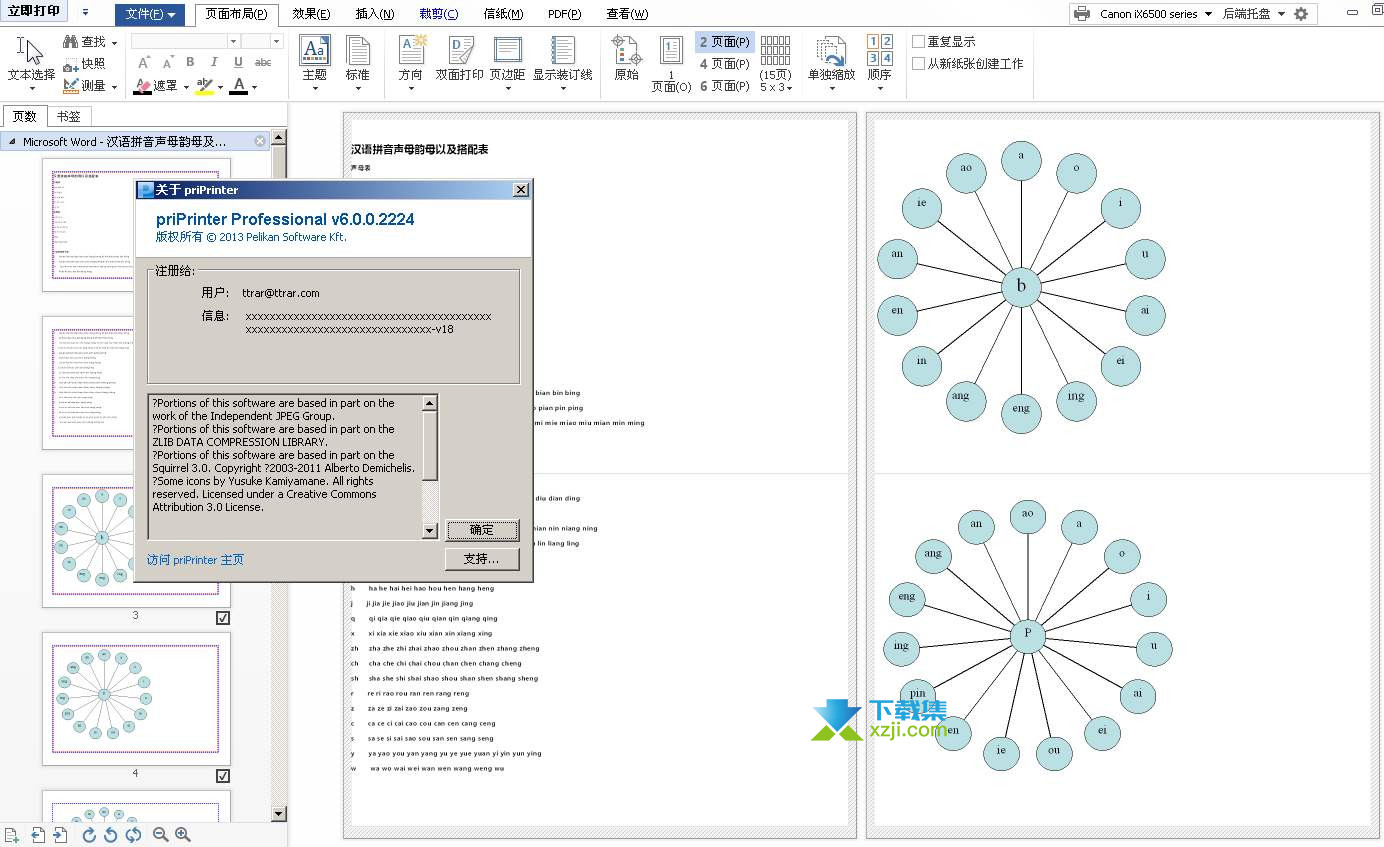Click the Support (支持...) button
Screen dimensions: 1384x847
[482, 559]
